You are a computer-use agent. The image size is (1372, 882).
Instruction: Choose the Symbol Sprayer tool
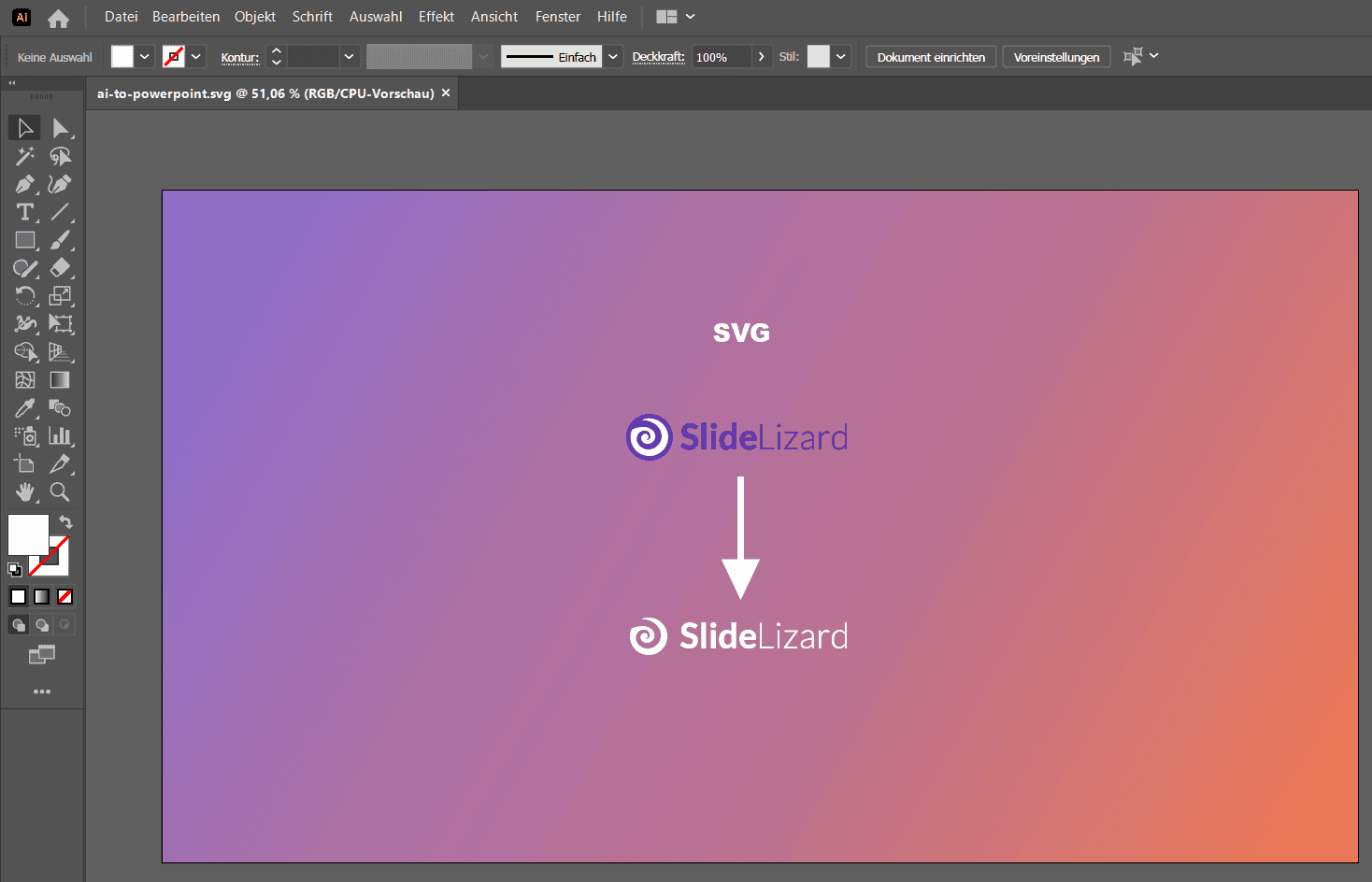[x=24, y=436]
